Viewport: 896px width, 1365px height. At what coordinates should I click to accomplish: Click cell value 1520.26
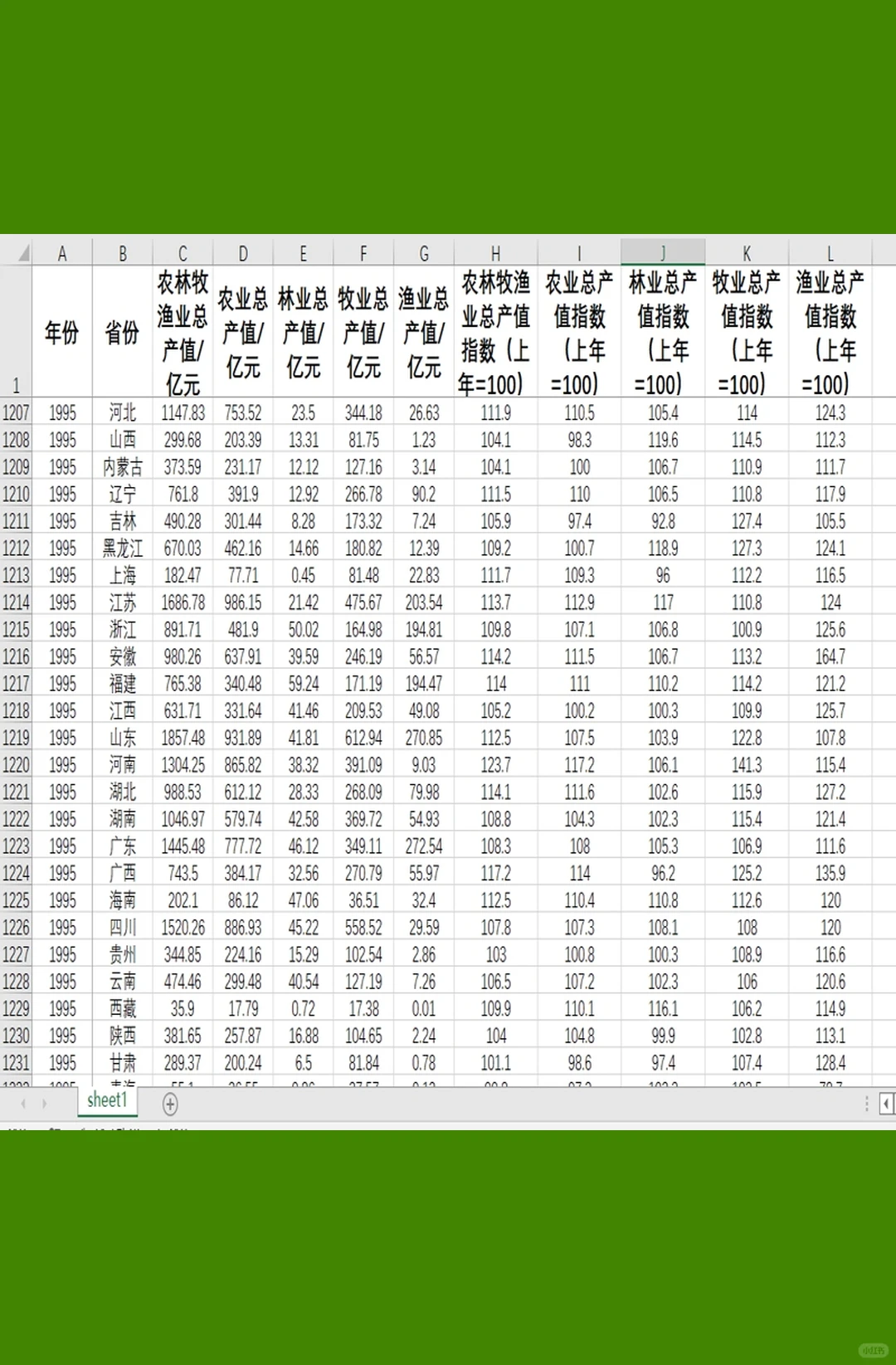point(183,928)
